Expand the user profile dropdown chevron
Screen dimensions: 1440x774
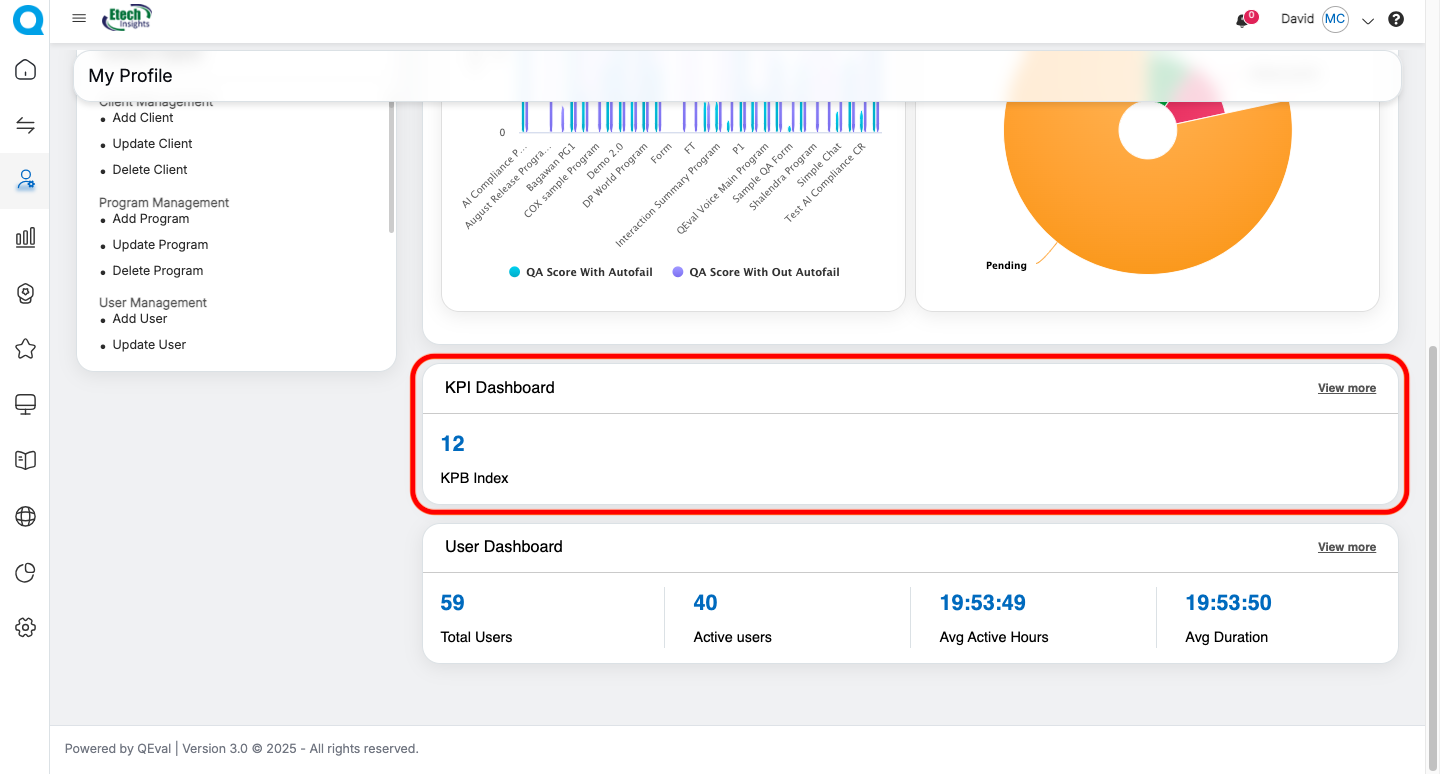click(1368, 20)
